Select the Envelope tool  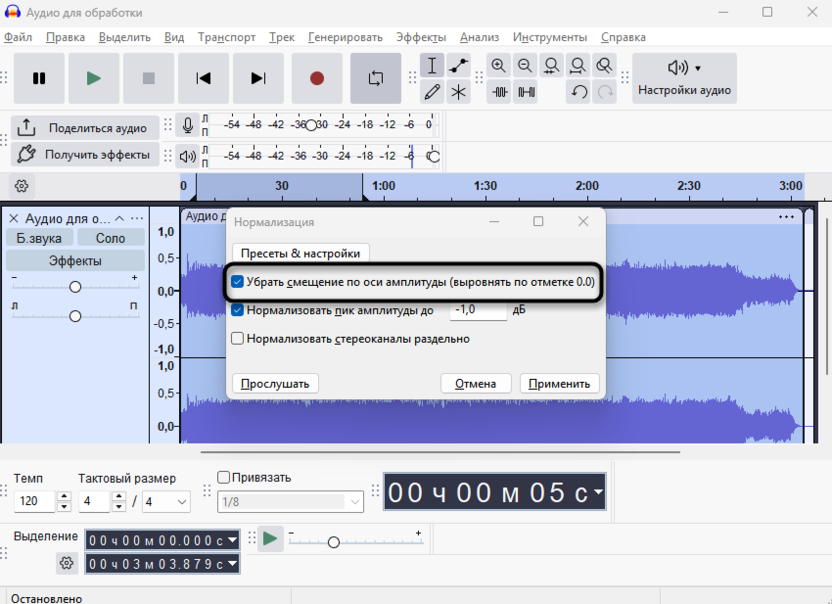tap(458, 66)
